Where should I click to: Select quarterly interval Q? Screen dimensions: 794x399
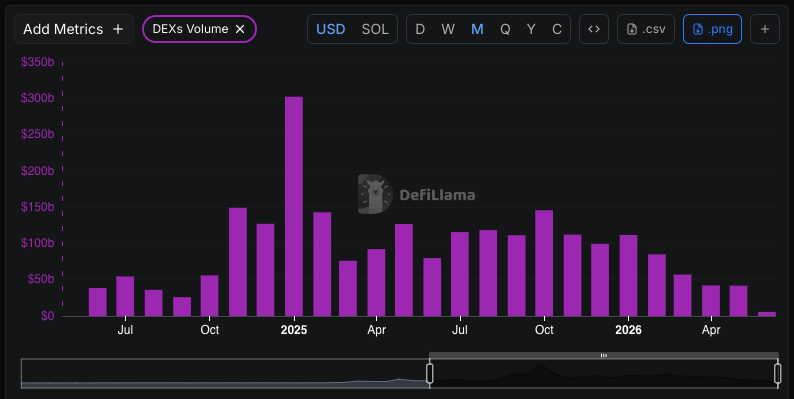(505, 29)
